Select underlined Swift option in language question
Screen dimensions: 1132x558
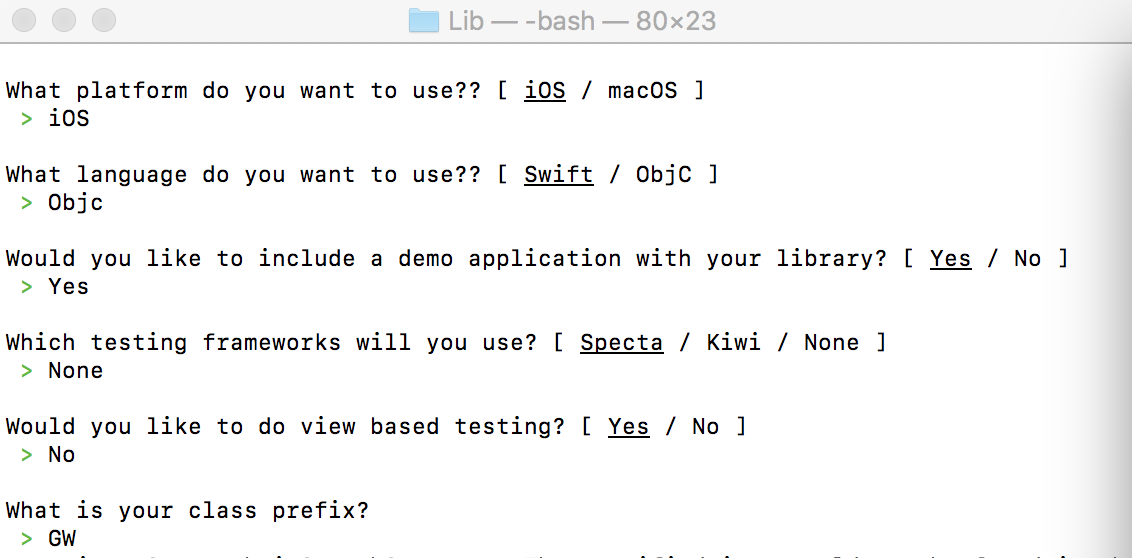pos(558,175)
